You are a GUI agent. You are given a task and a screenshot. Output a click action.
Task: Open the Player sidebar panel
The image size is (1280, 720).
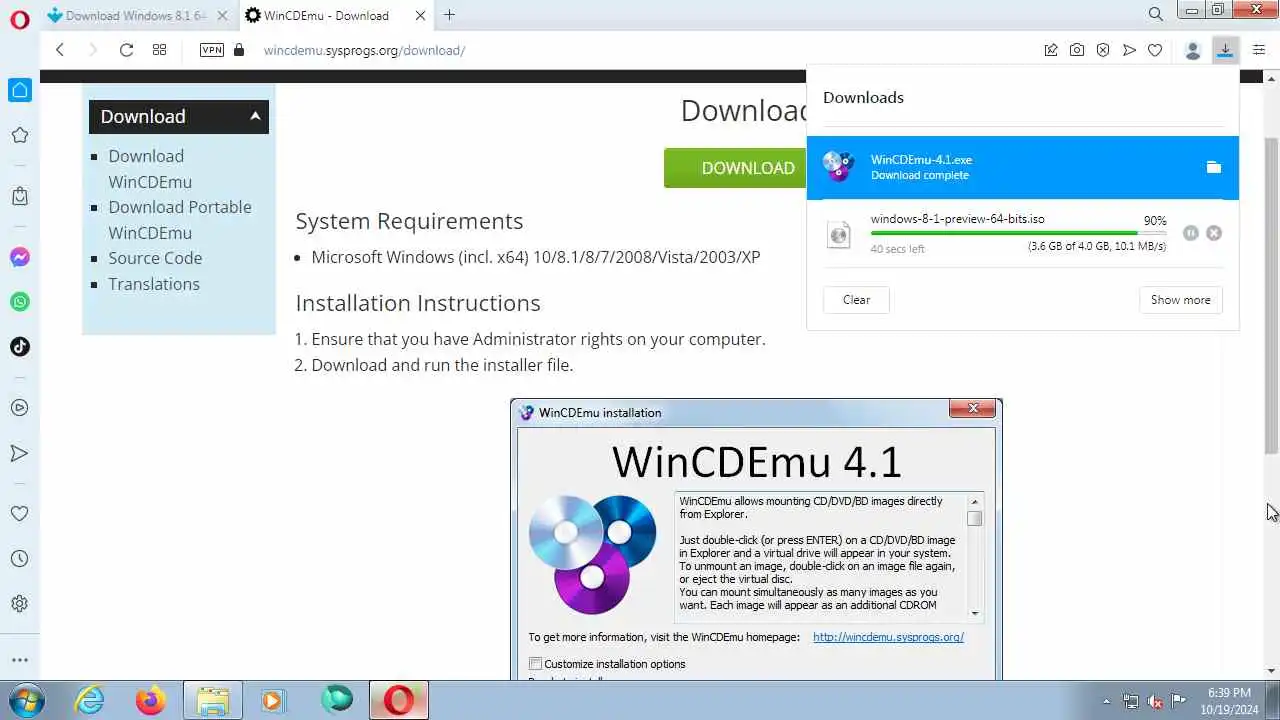19,408
